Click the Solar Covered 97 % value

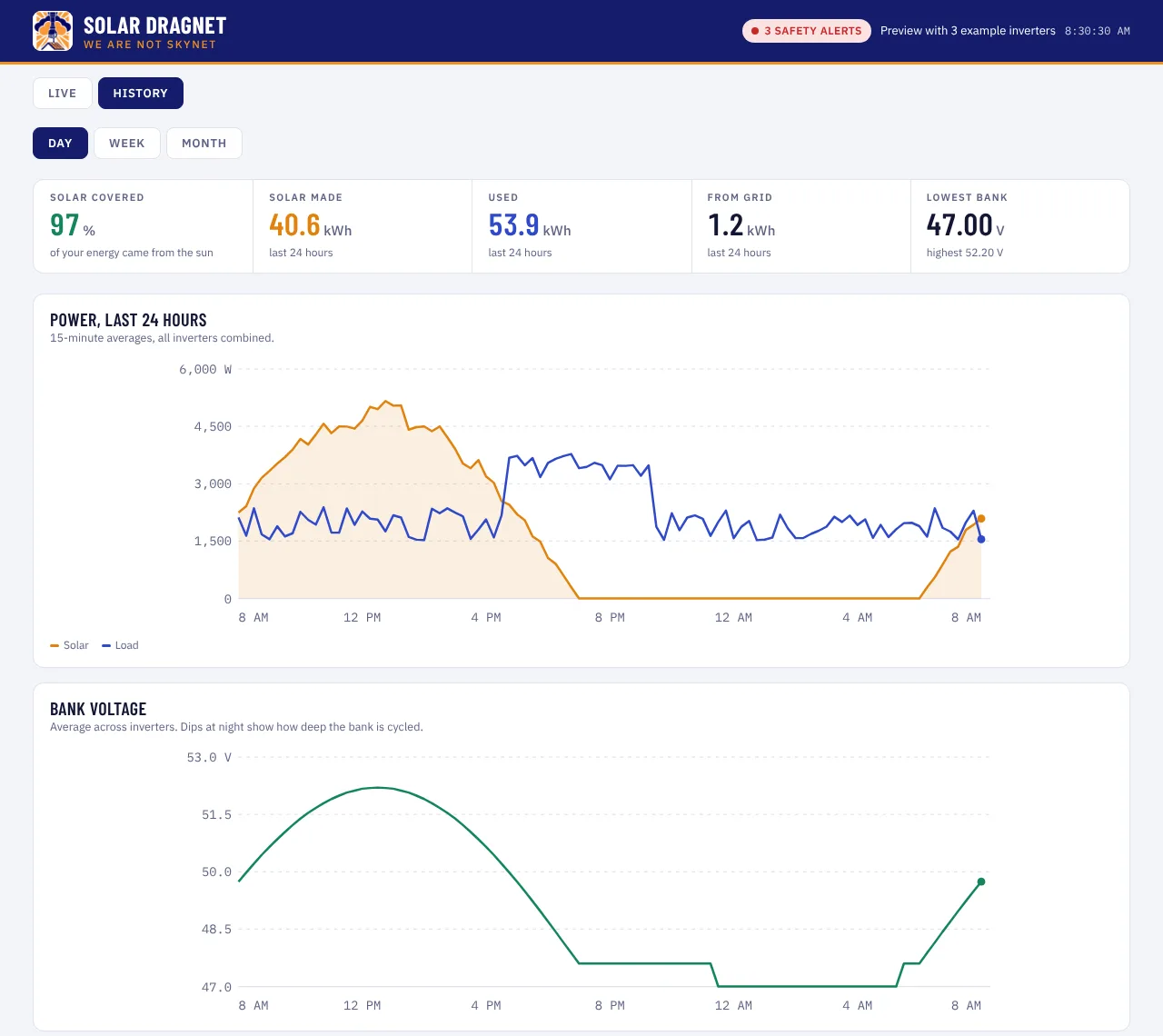[73, 225]
